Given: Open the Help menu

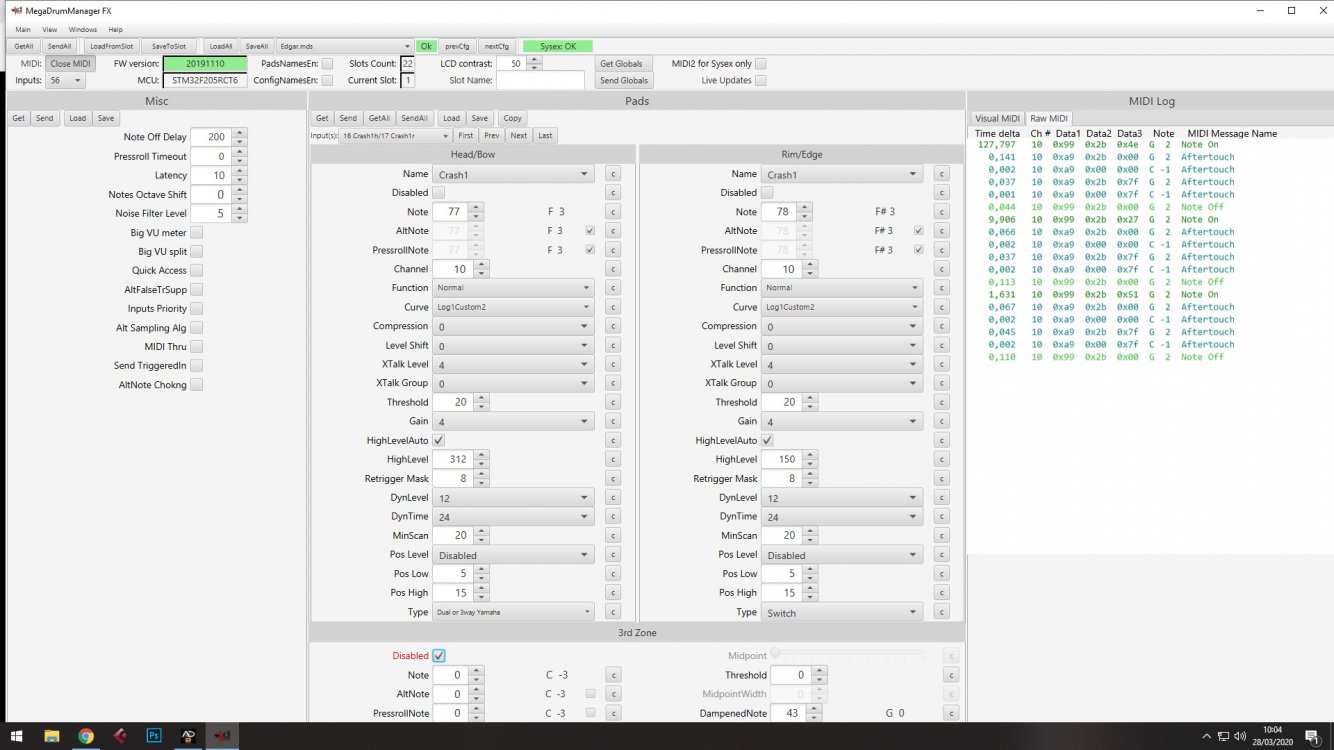Looking at the screenshot, I should point(115,30).
